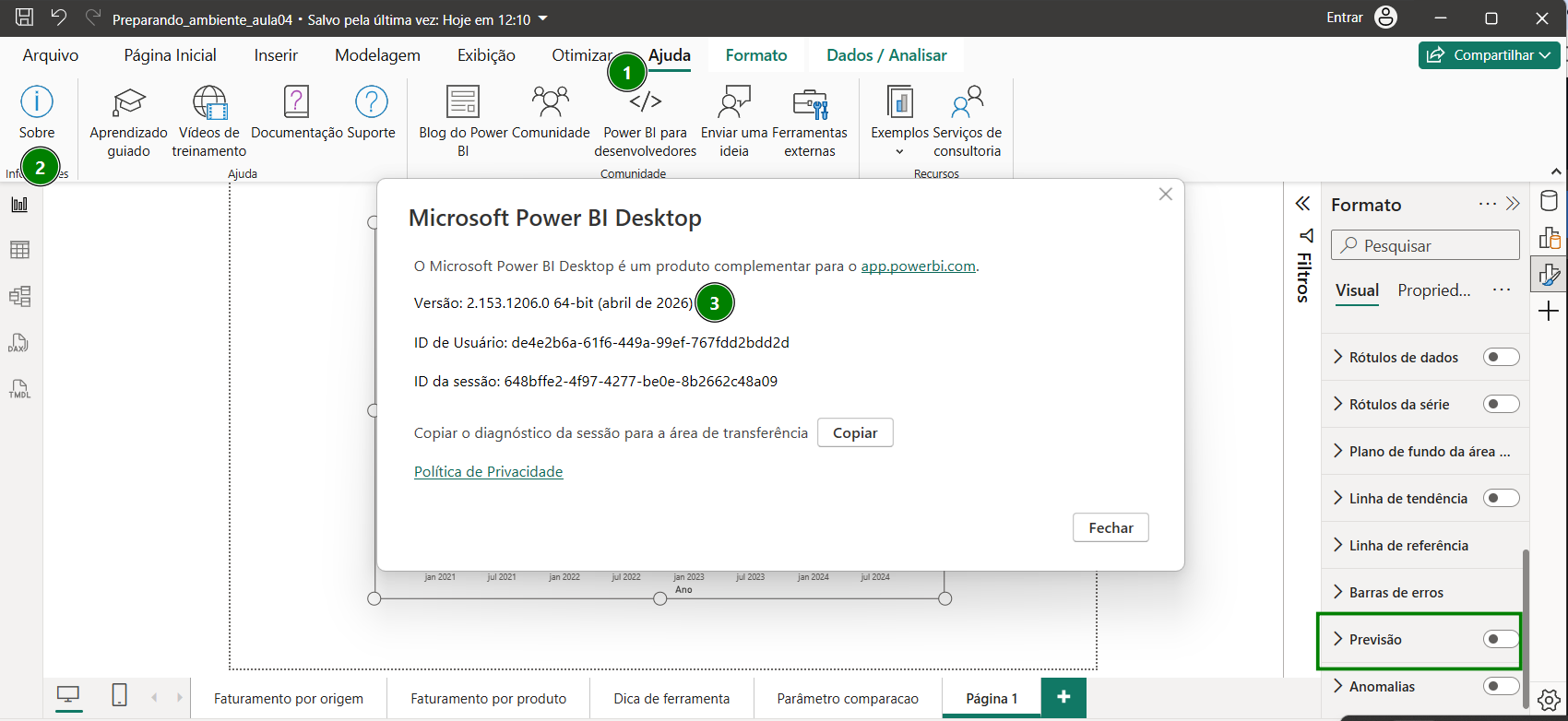Open the Arquivo menu

tap(51, 55)
